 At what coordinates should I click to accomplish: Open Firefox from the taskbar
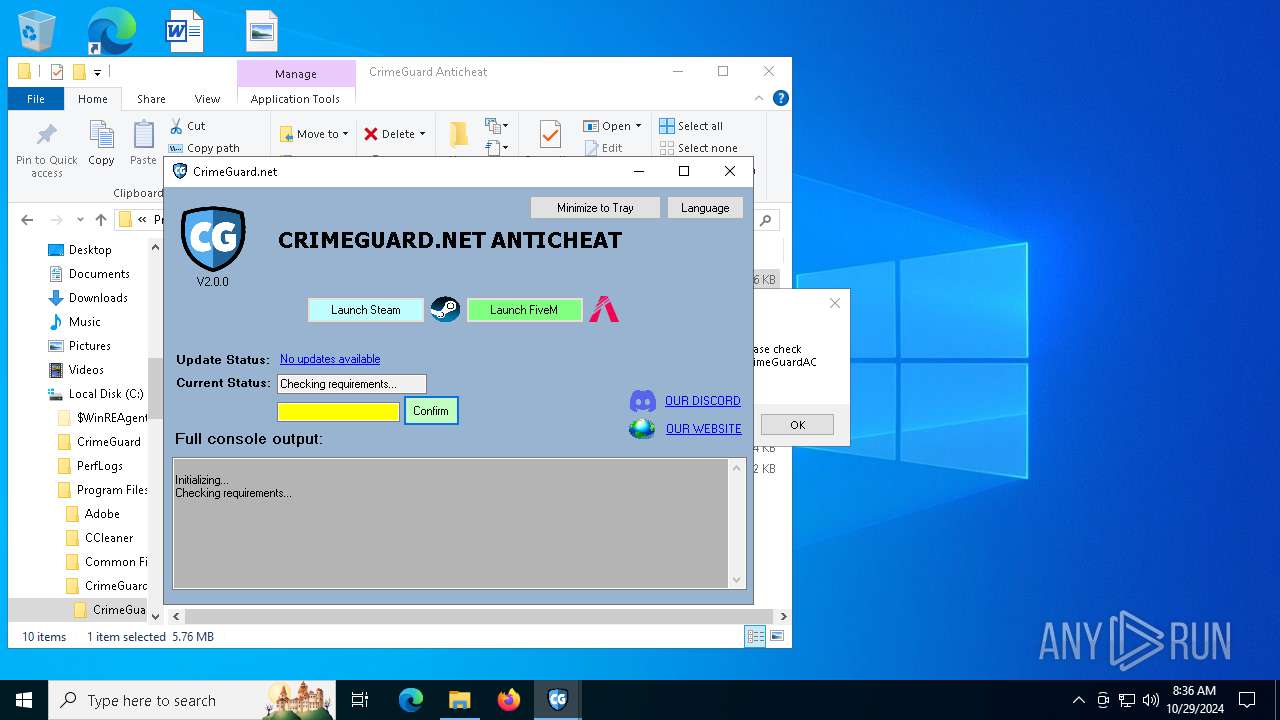coord(509,700)
